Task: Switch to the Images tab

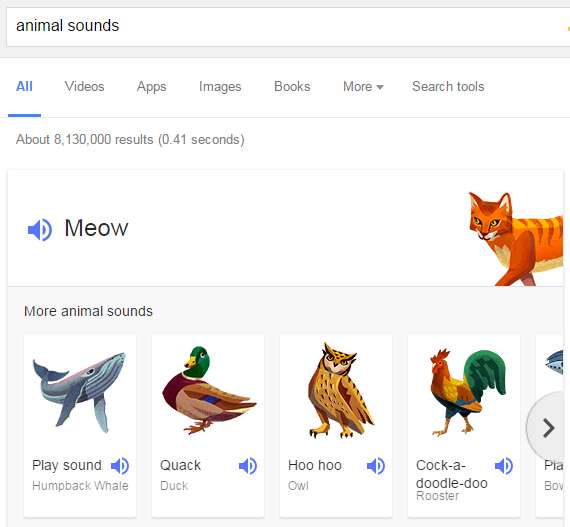Action: 220,87
